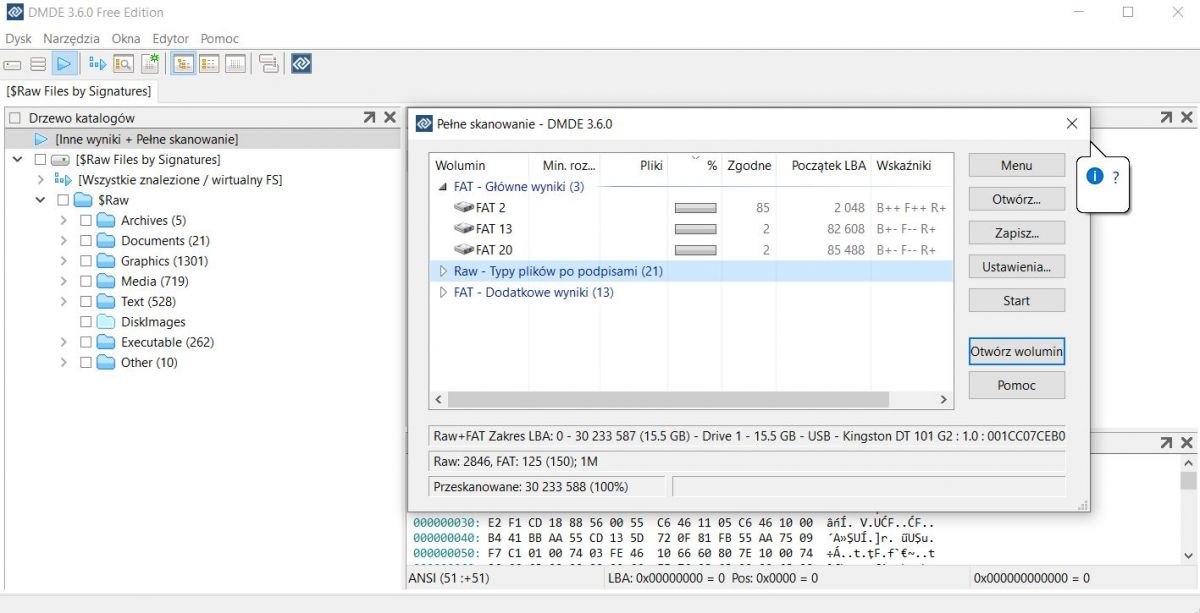The width and height of the screenshot is (1200, 613).
Task: Collapse the $Raw Files by Signatures node
Action: (17, 159)
